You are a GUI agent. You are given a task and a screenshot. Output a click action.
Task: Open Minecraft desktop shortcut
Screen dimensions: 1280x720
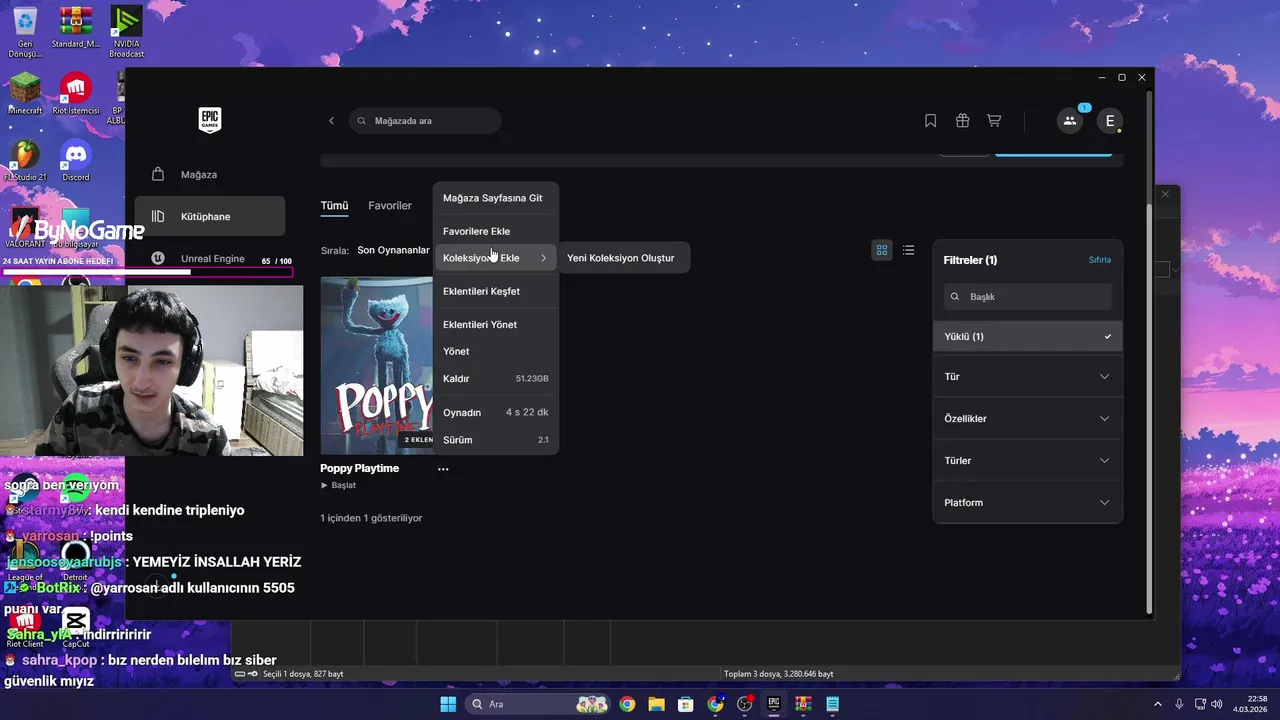point(25,95)
